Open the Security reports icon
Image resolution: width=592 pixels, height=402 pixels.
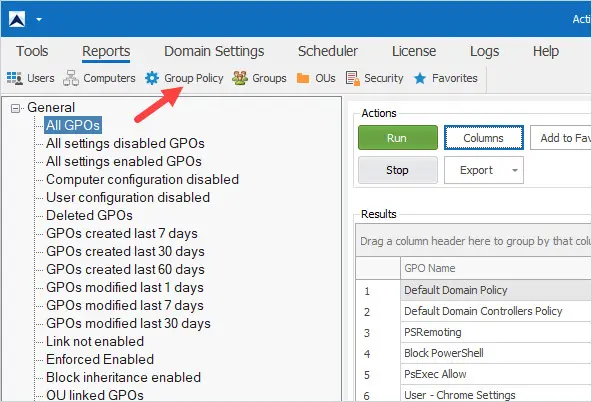tap(353, 78)
